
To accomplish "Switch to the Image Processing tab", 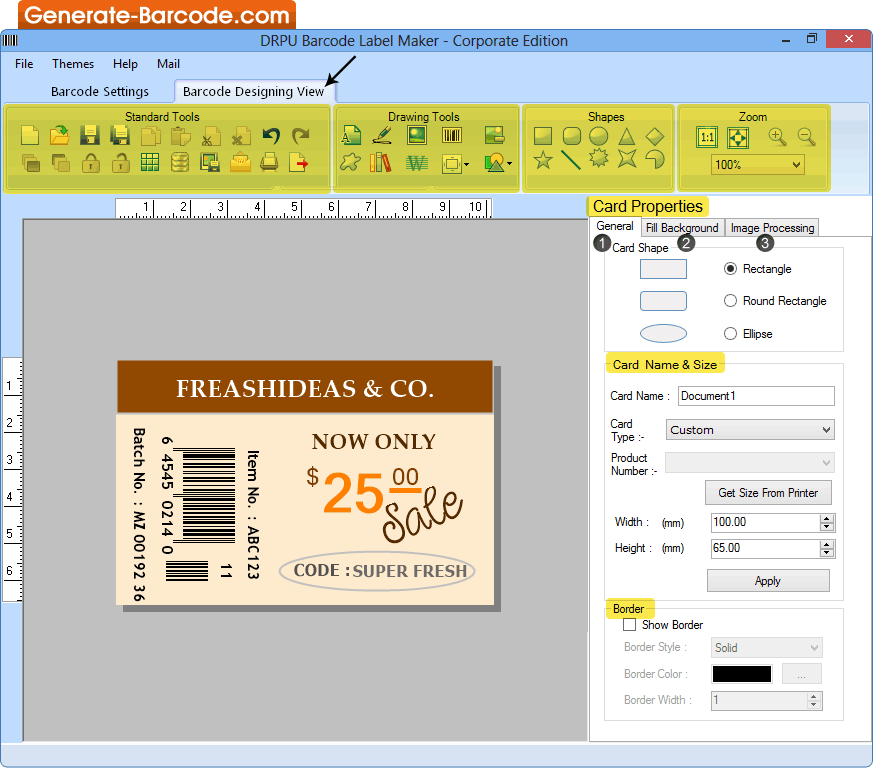I will (772, 228).
